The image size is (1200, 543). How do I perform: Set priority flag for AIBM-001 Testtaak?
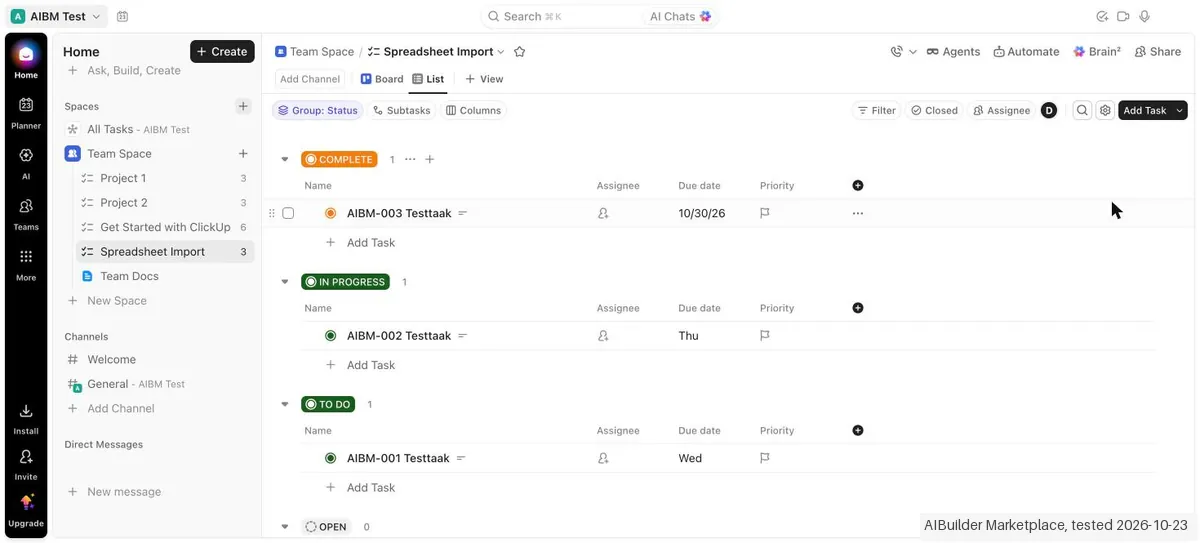(765, 458)
